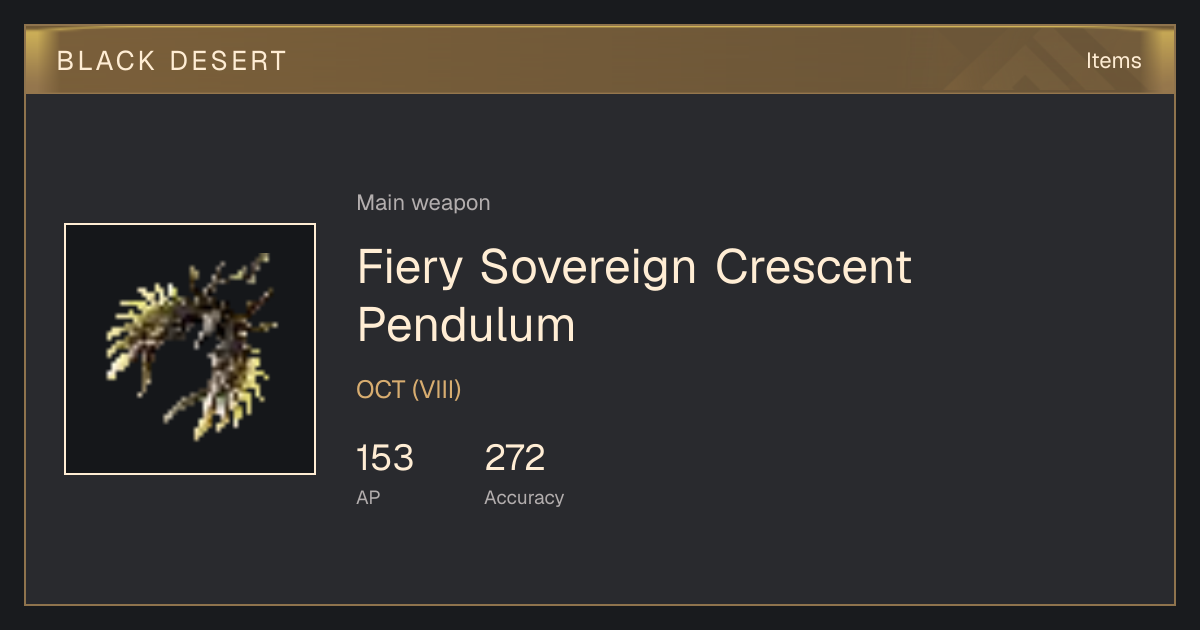
Task: Click the 272 Accuracy stat value
Action: point(515,458)
